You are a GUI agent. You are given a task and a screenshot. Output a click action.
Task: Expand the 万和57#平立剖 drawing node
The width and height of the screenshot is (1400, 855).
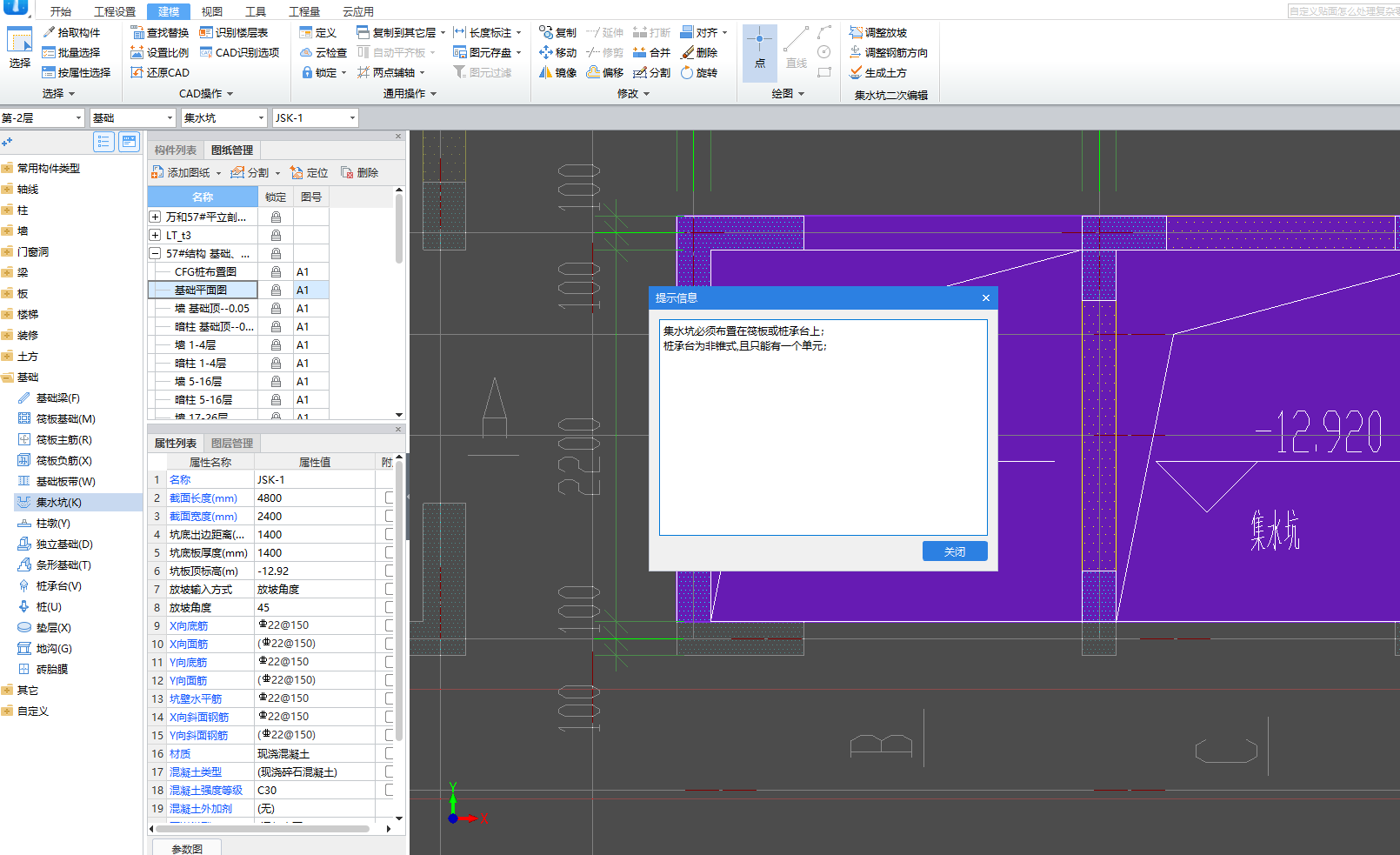155,217
